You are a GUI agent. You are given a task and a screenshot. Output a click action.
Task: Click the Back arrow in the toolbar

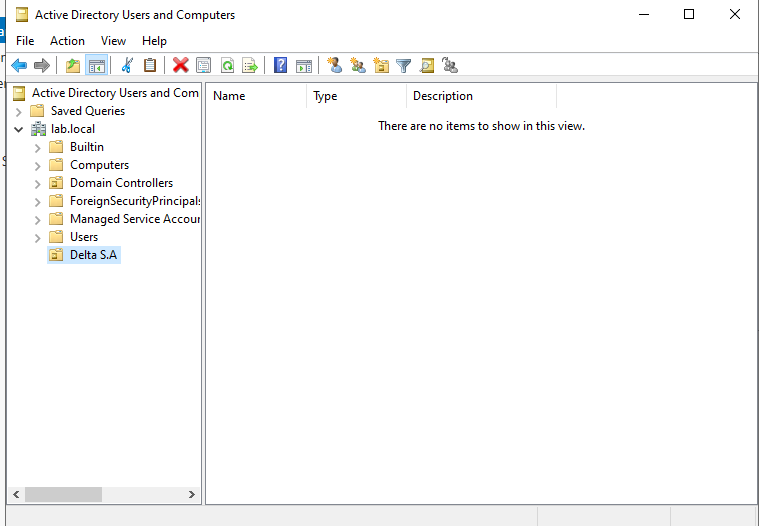click(x=19, y=66)
